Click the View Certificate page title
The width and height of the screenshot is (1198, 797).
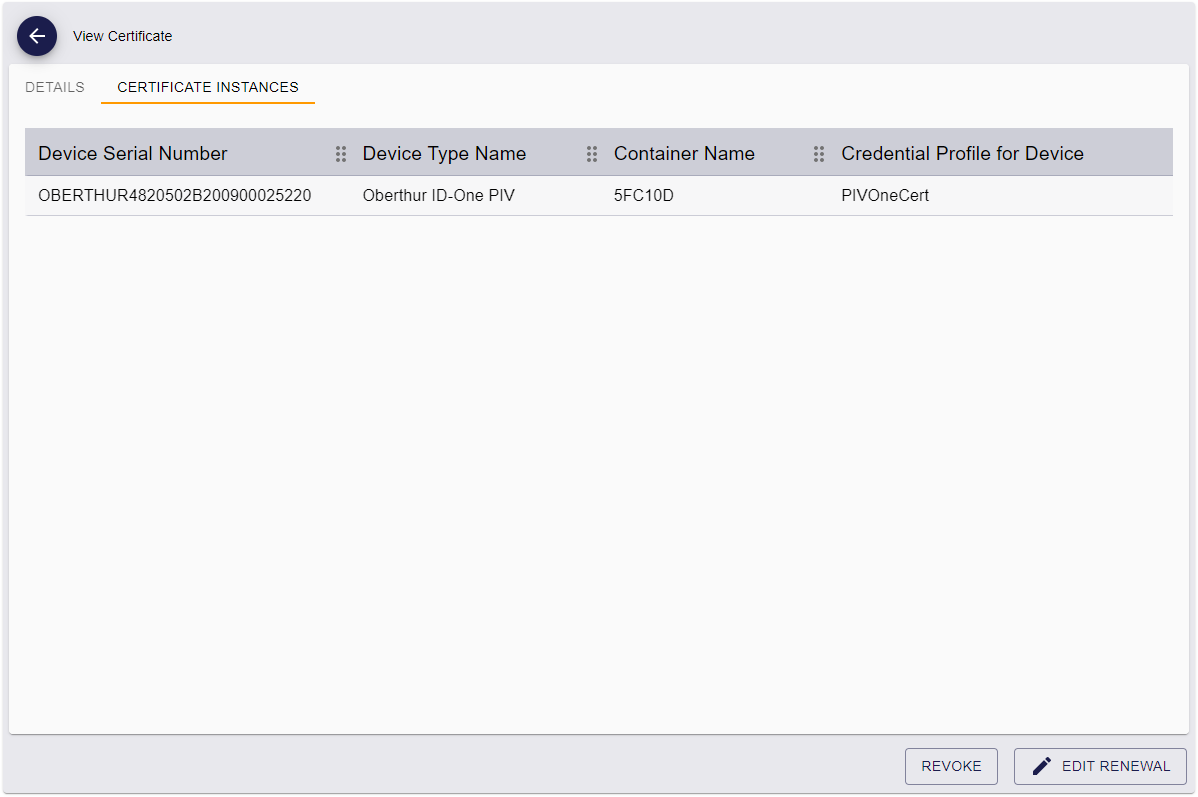[x=122, y=36]
